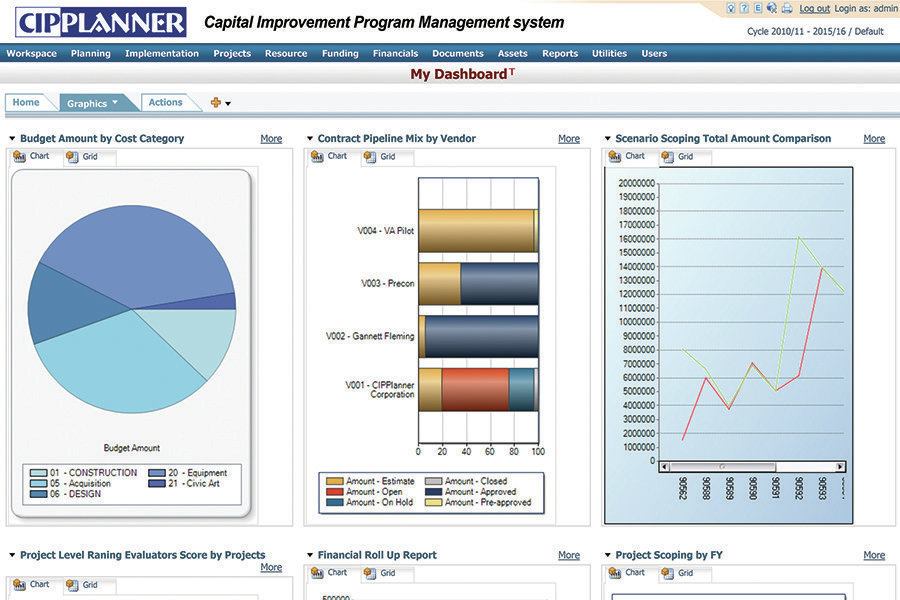Open the dropdown next to the plus icon

coord(228,103)
